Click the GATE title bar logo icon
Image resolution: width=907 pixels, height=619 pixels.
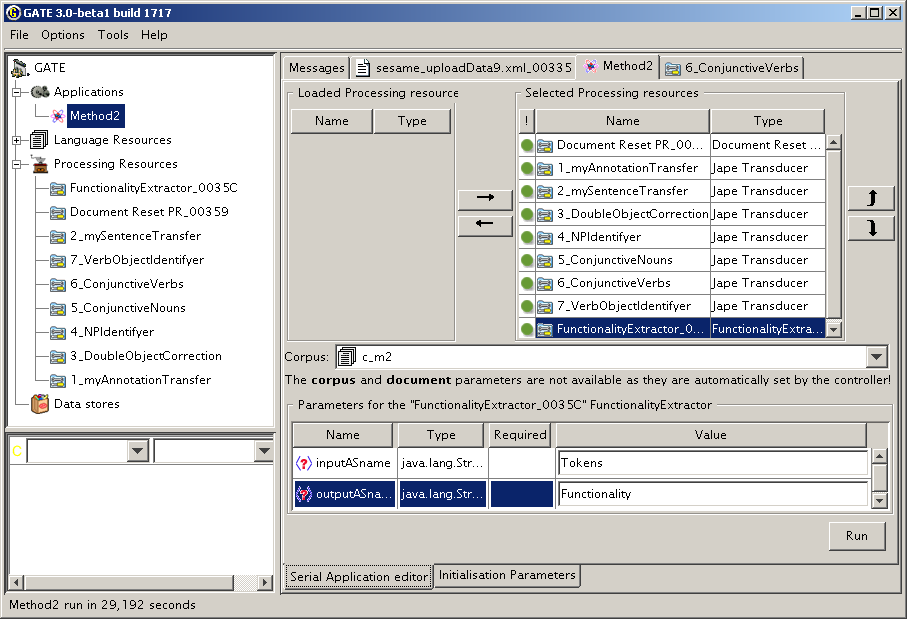coord(13,12)
